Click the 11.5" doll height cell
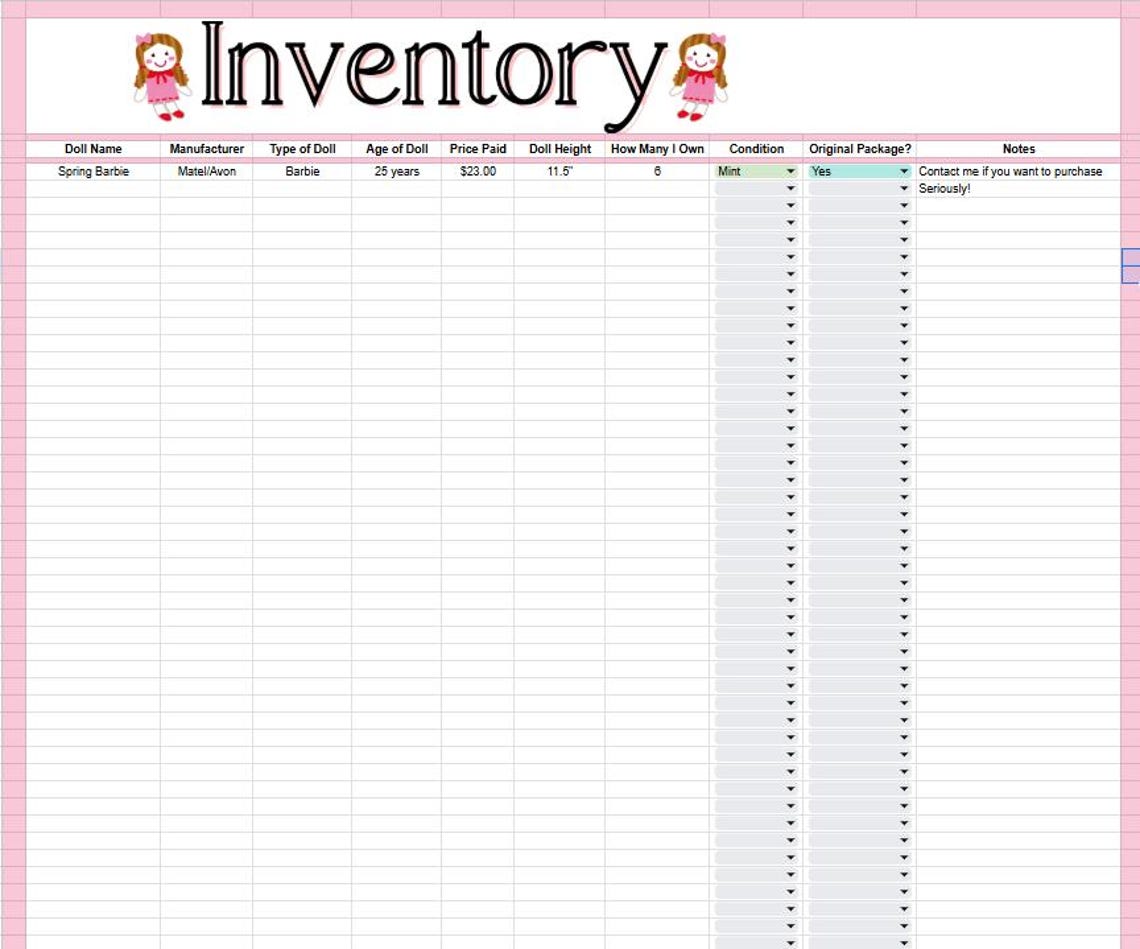Screen dimensions: 1140x949 [560, 172]
